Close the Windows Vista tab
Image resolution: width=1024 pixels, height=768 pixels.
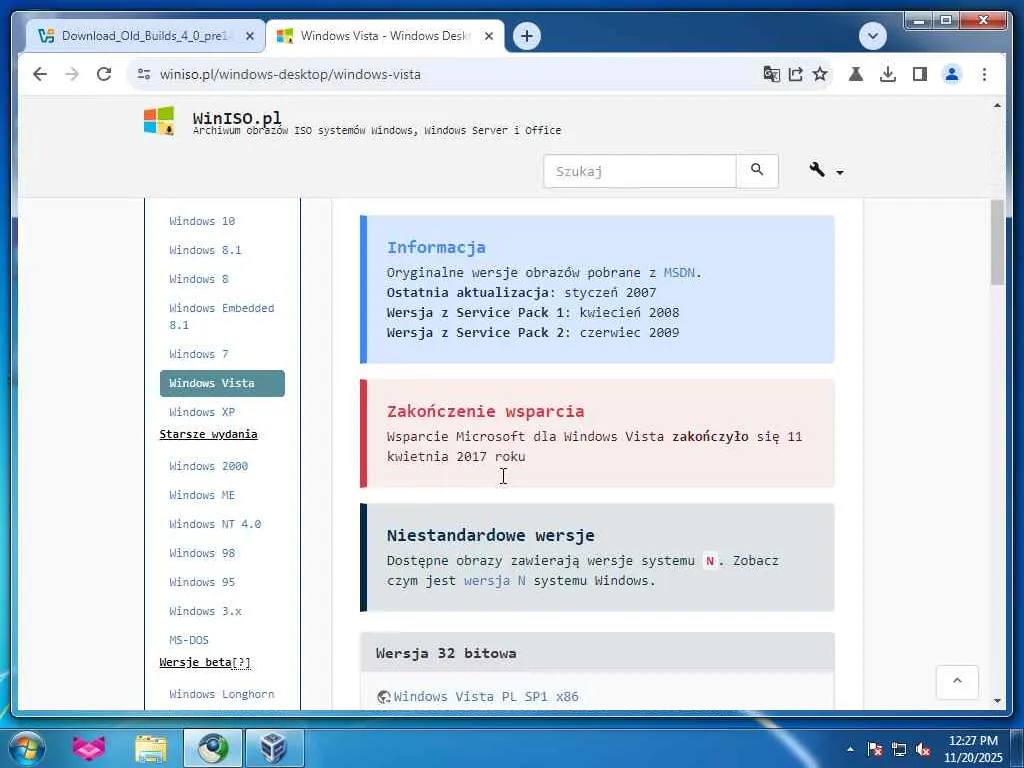(x=488, y=36)
